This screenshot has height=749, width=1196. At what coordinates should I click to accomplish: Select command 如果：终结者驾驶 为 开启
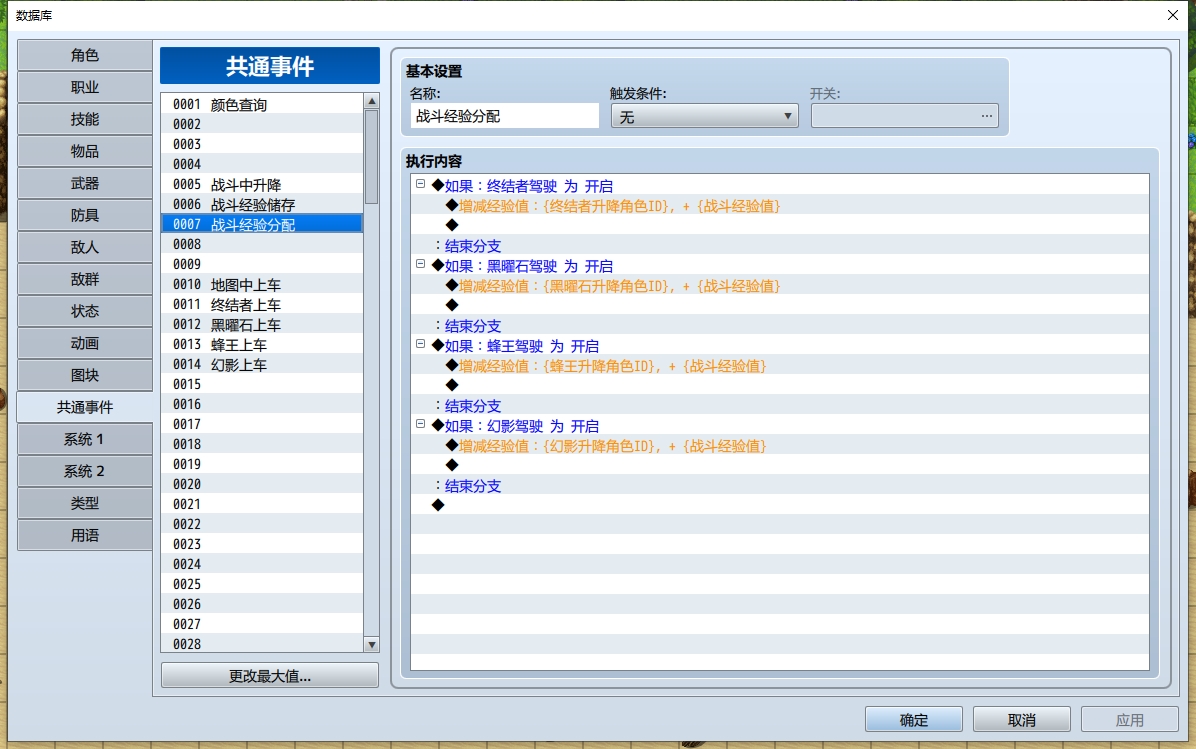[780, 185]
